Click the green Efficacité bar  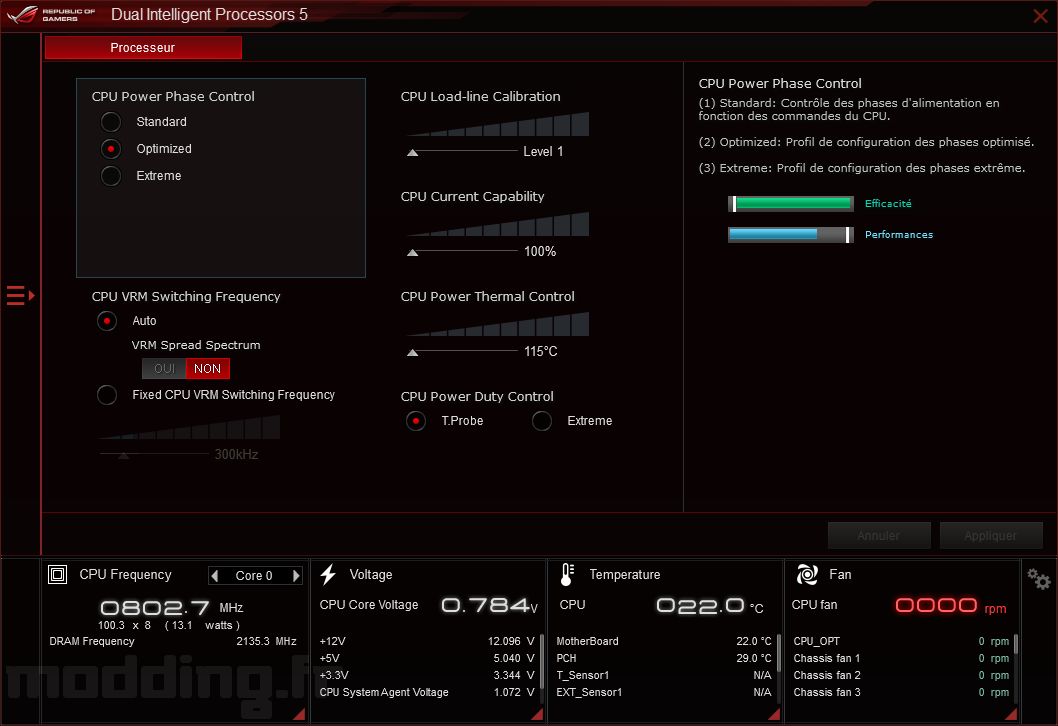click(x=791, y=204)
